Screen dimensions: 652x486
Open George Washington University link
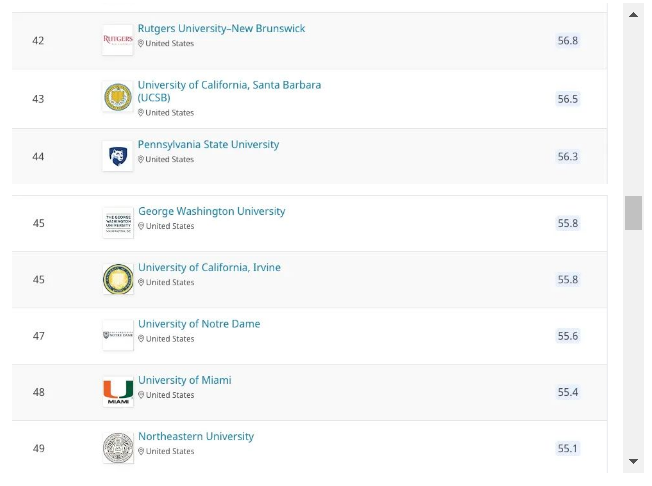click(212, 211)
